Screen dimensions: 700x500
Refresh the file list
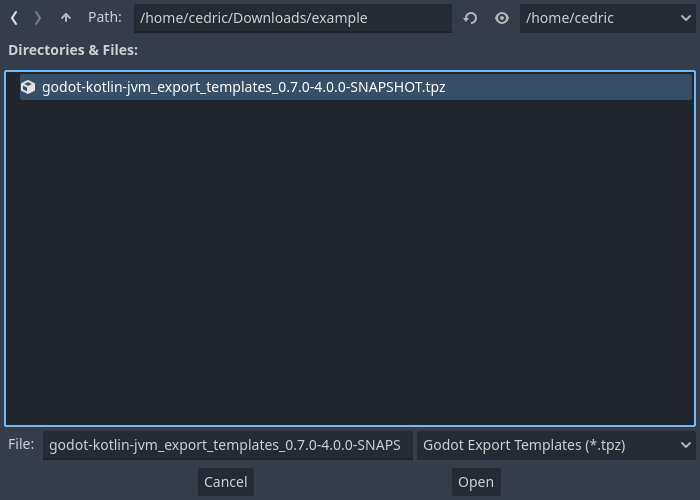tap(470, 18)
